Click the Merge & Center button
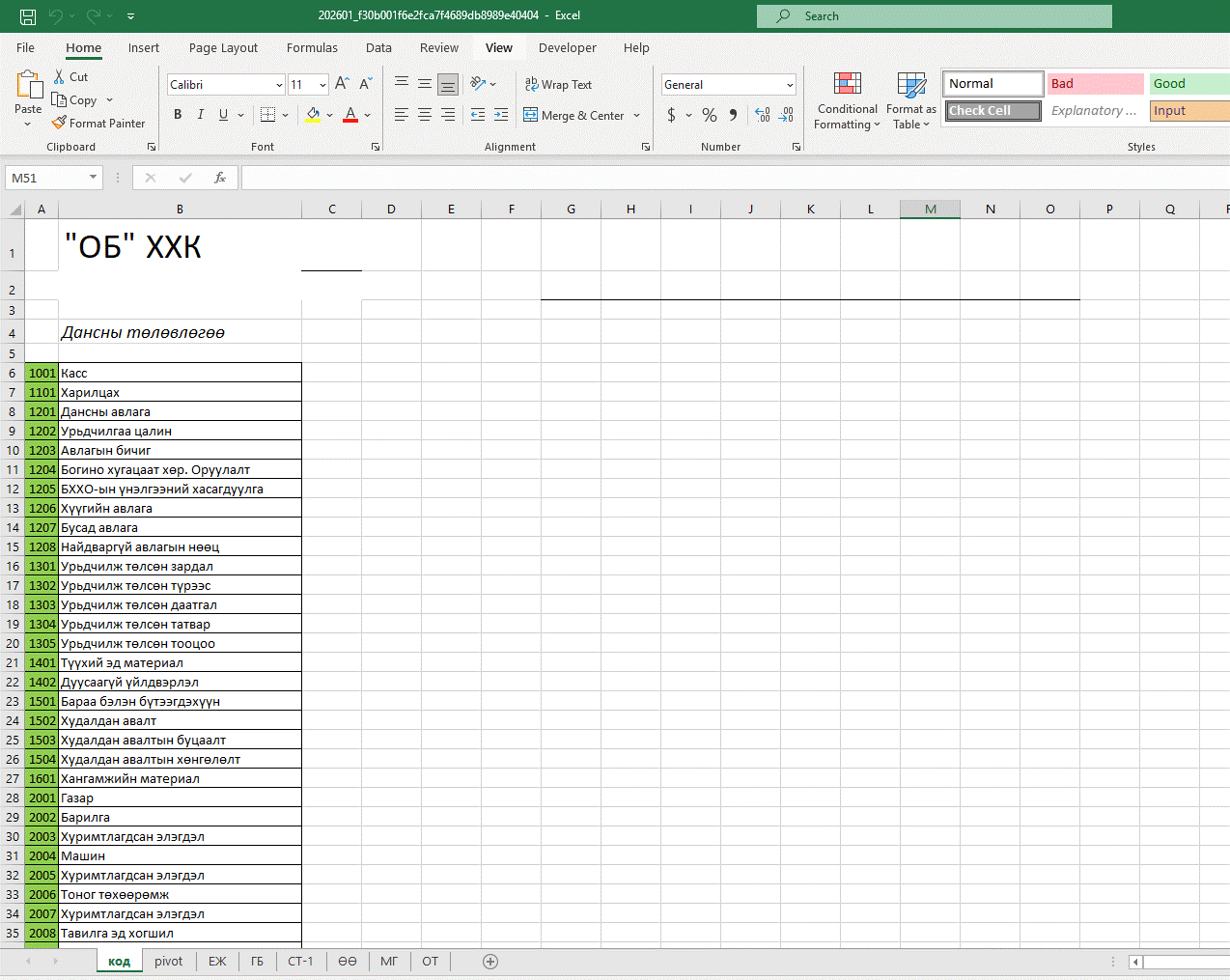Viewport: 1230px width, 980px height. tap(575, 115)
